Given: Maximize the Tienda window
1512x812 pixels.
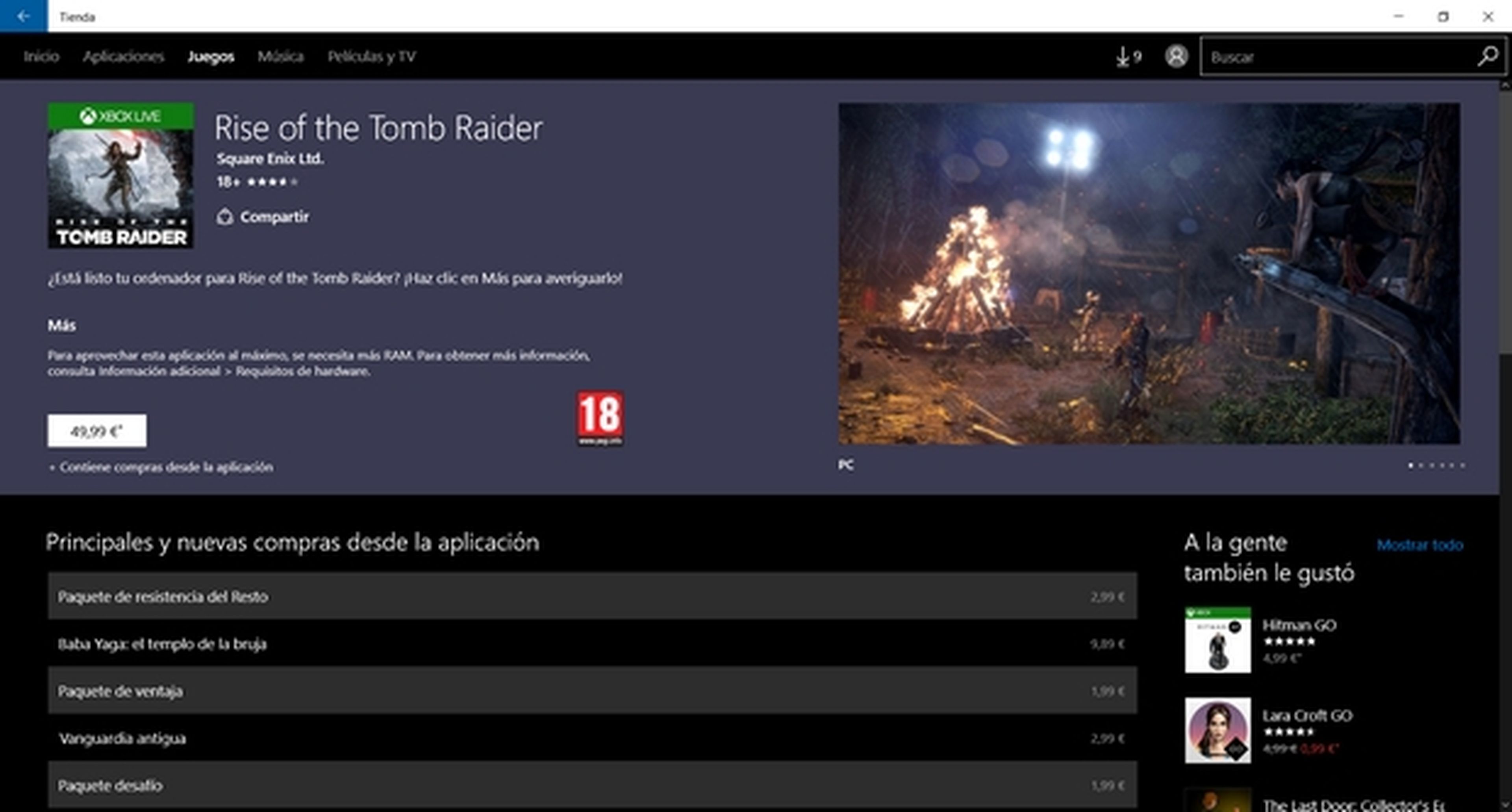Looking at the screenshot, I should click(1443, 17).
